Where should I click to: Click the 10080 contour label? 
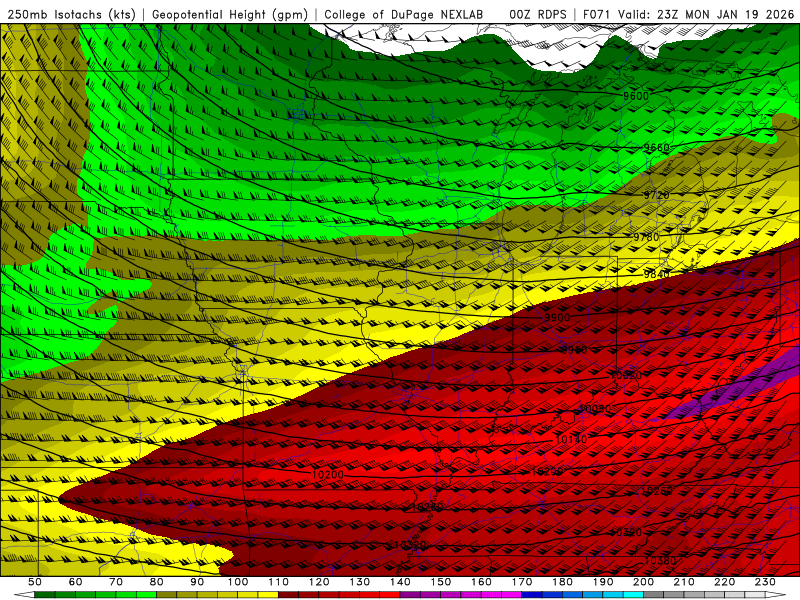595,409
